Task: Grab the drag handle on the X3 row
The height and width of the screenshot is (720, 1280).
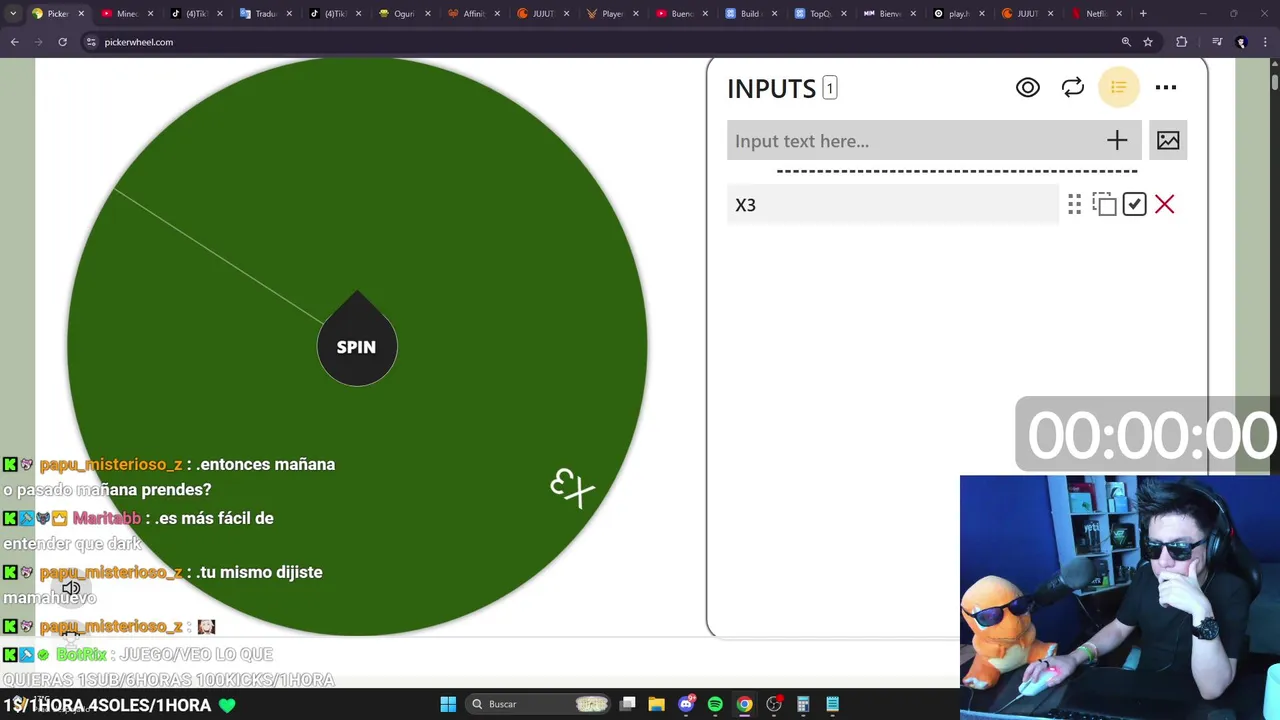Action: coord(1074,205)
